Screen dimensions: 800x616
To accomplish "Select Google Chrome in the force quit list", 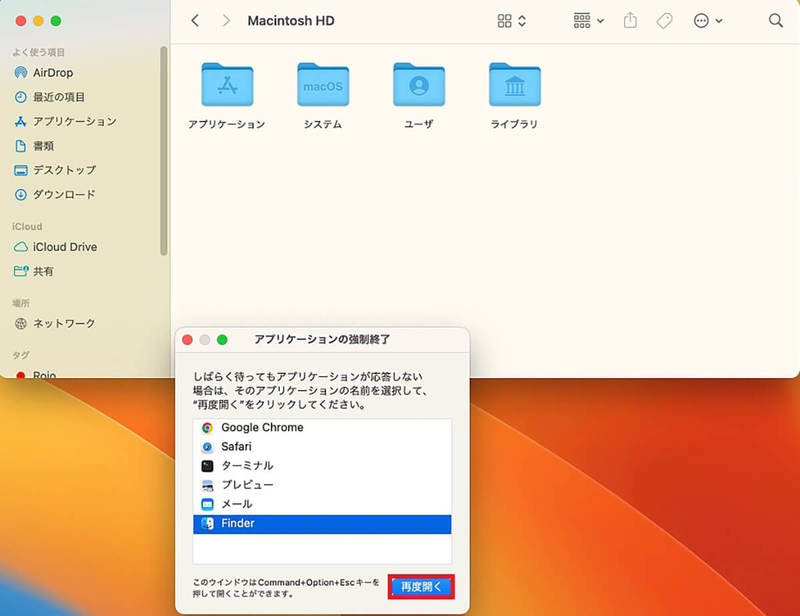I will click(x=322, y=428).
